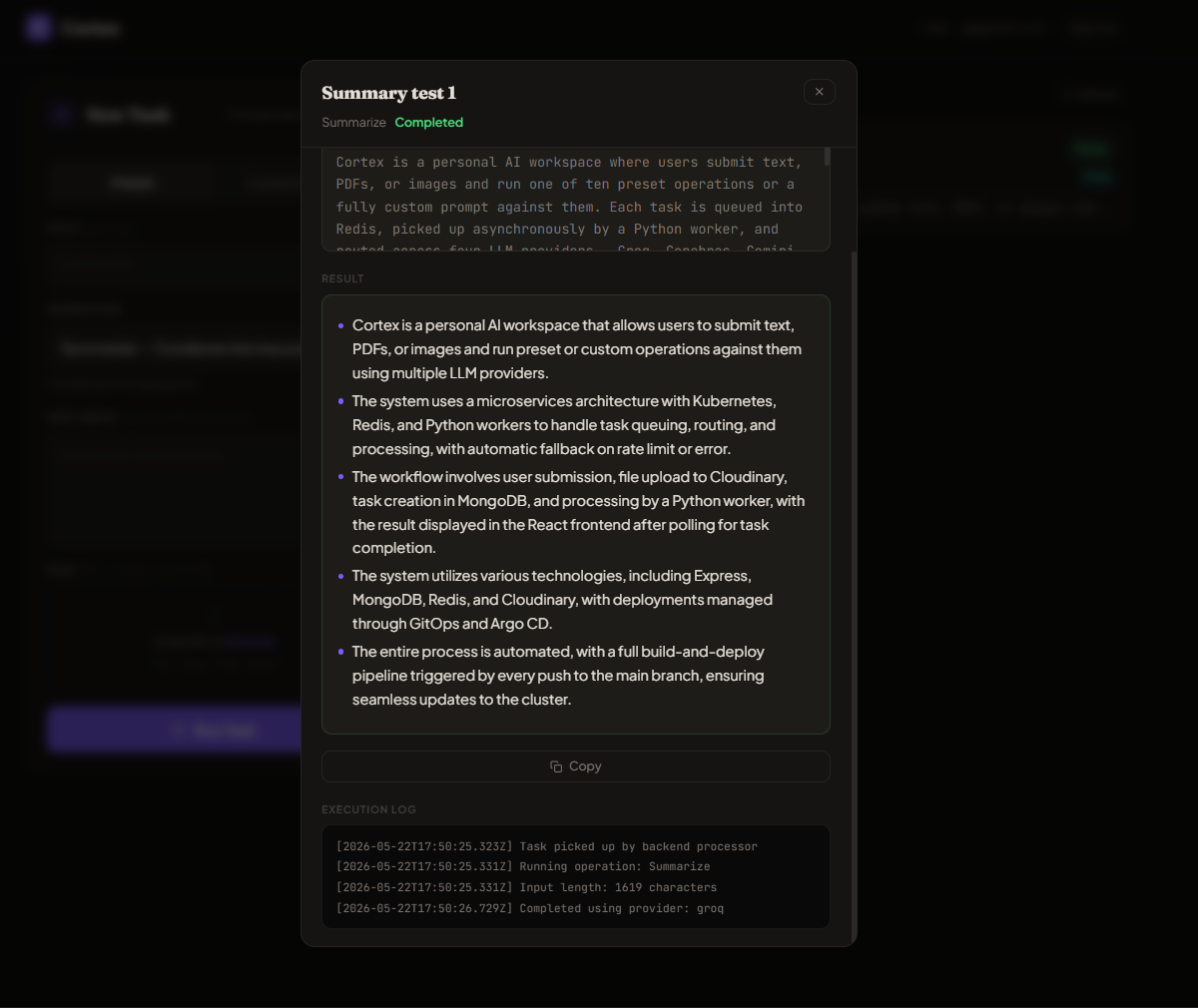Click the input text starting "Cortex is a personal AI workspace where"

coord(570,200)
